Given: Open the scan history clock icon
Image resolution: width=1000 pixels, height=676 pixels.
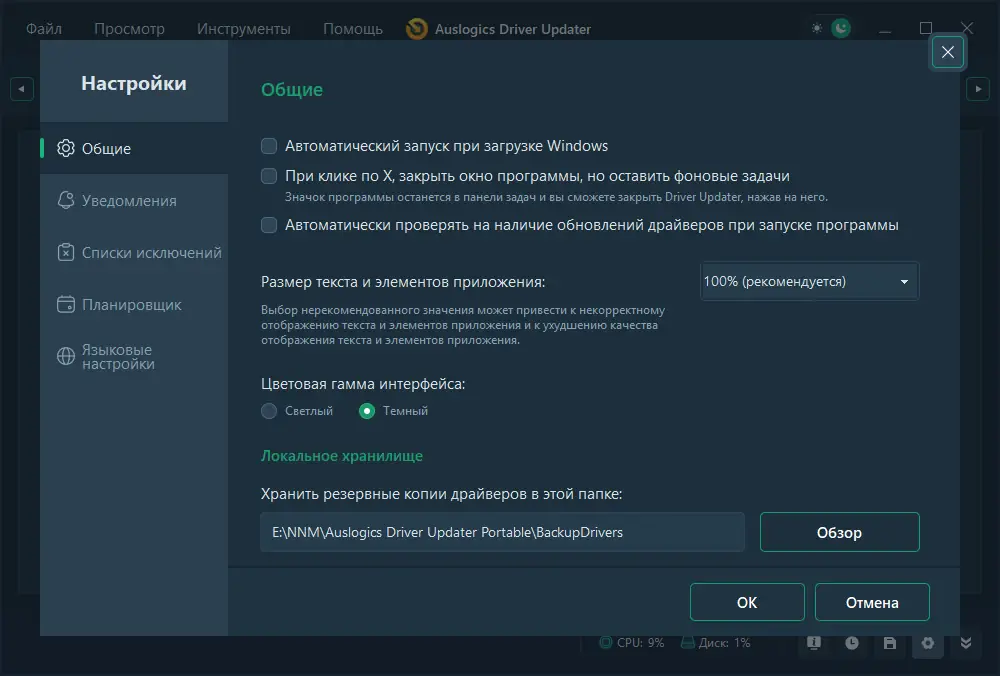Looking at the screenshot, I should click(851, 643).
